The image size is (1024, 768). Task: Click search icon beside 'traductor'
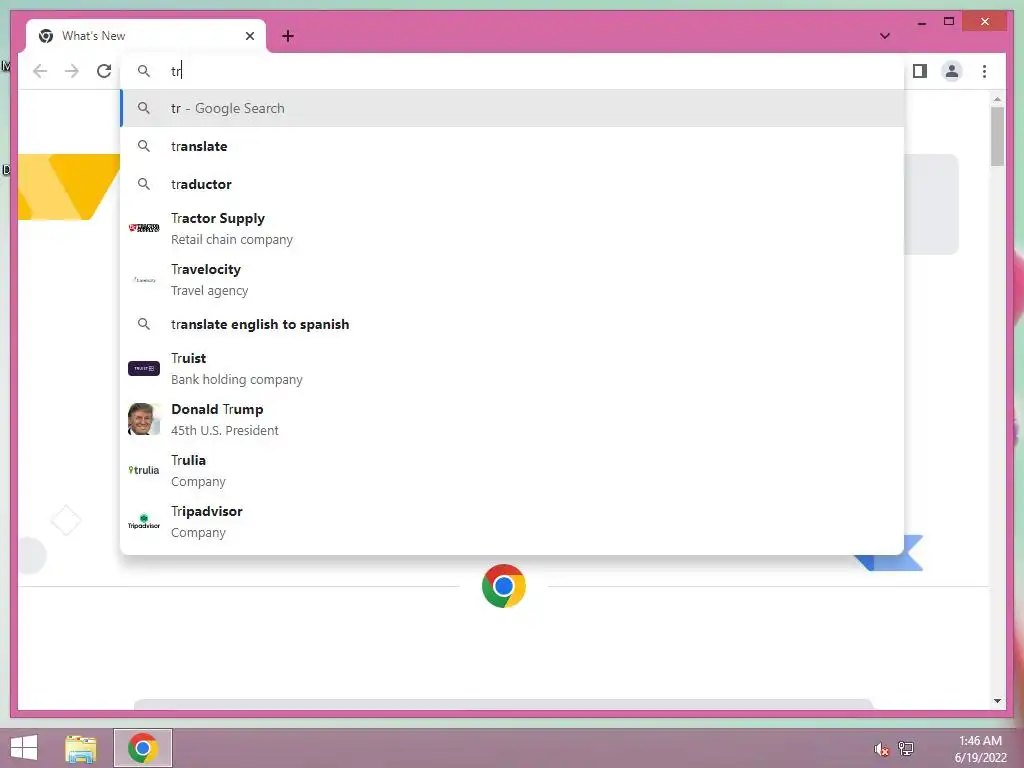point(144,184)
